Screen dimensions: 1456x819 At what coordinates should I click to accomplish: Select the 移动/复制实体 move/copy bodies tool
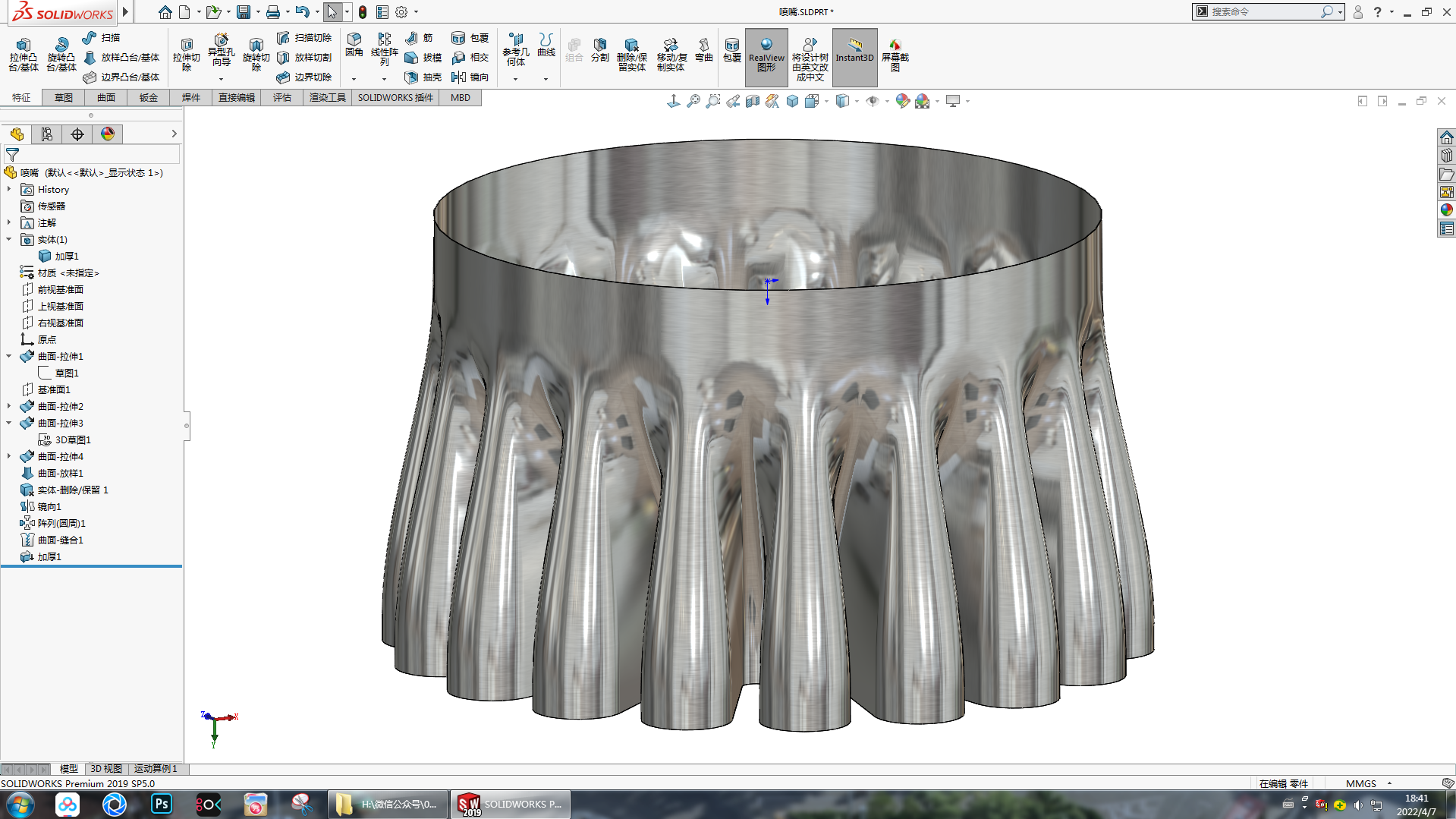671,55
